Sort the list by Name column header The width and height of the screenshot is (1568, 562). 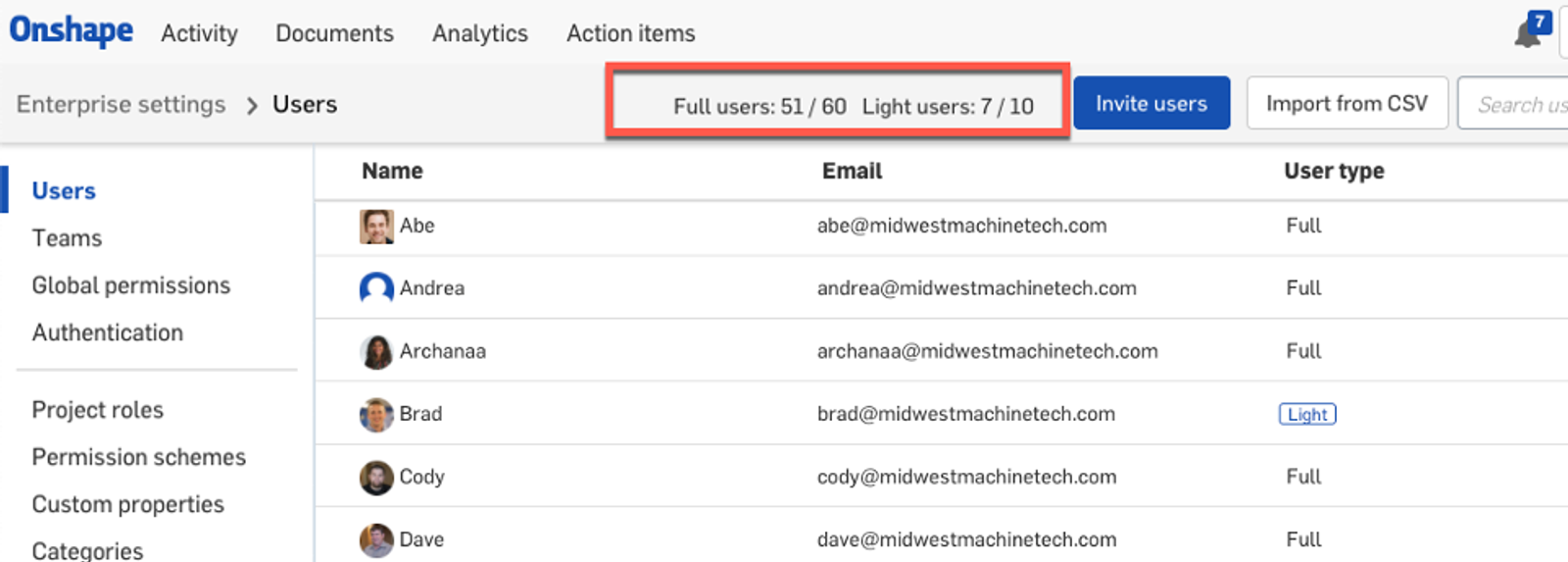click(392, 172)
